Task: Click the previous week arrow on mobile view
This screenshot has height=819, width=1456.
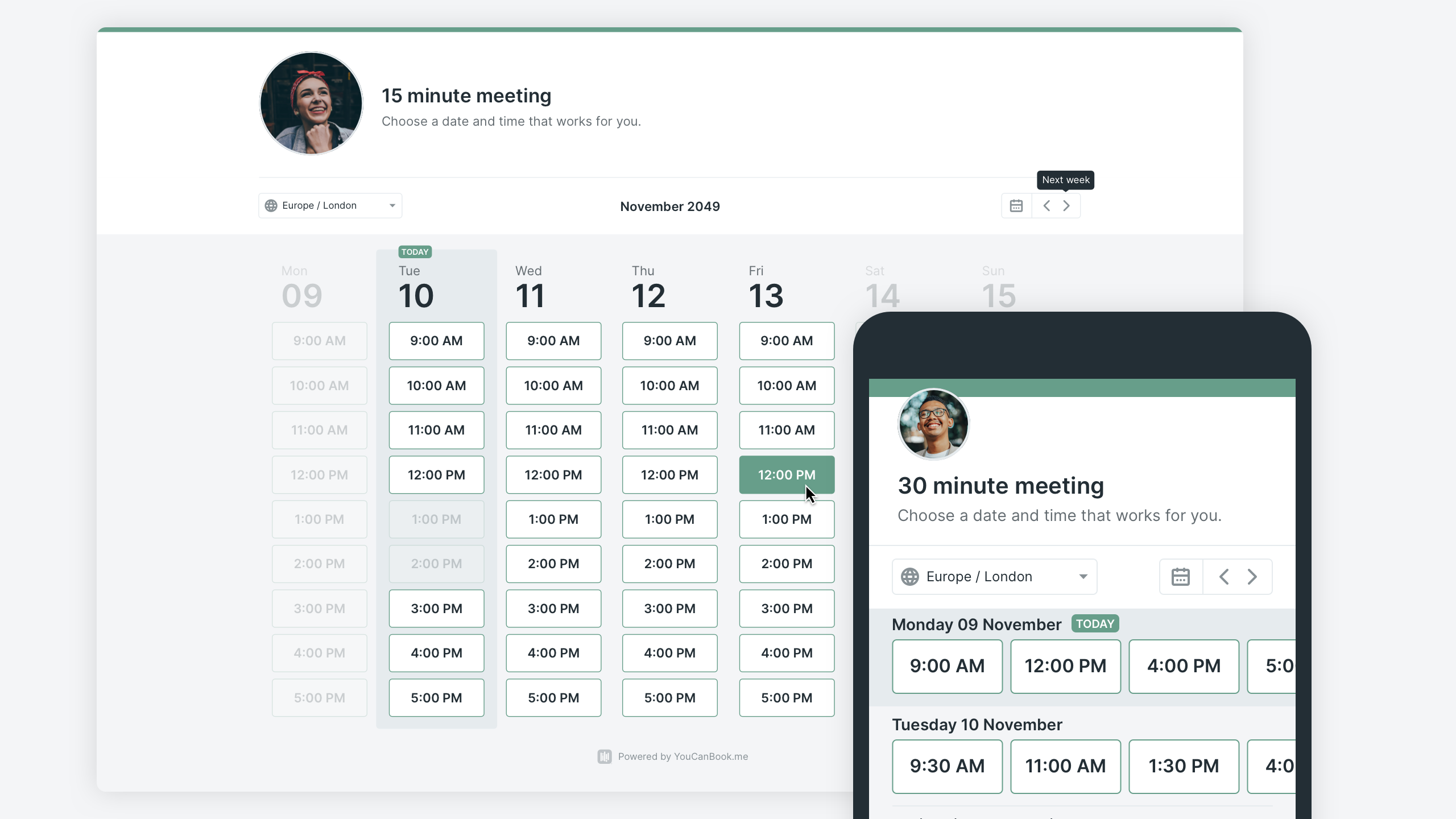Action: pos(1224,576)
